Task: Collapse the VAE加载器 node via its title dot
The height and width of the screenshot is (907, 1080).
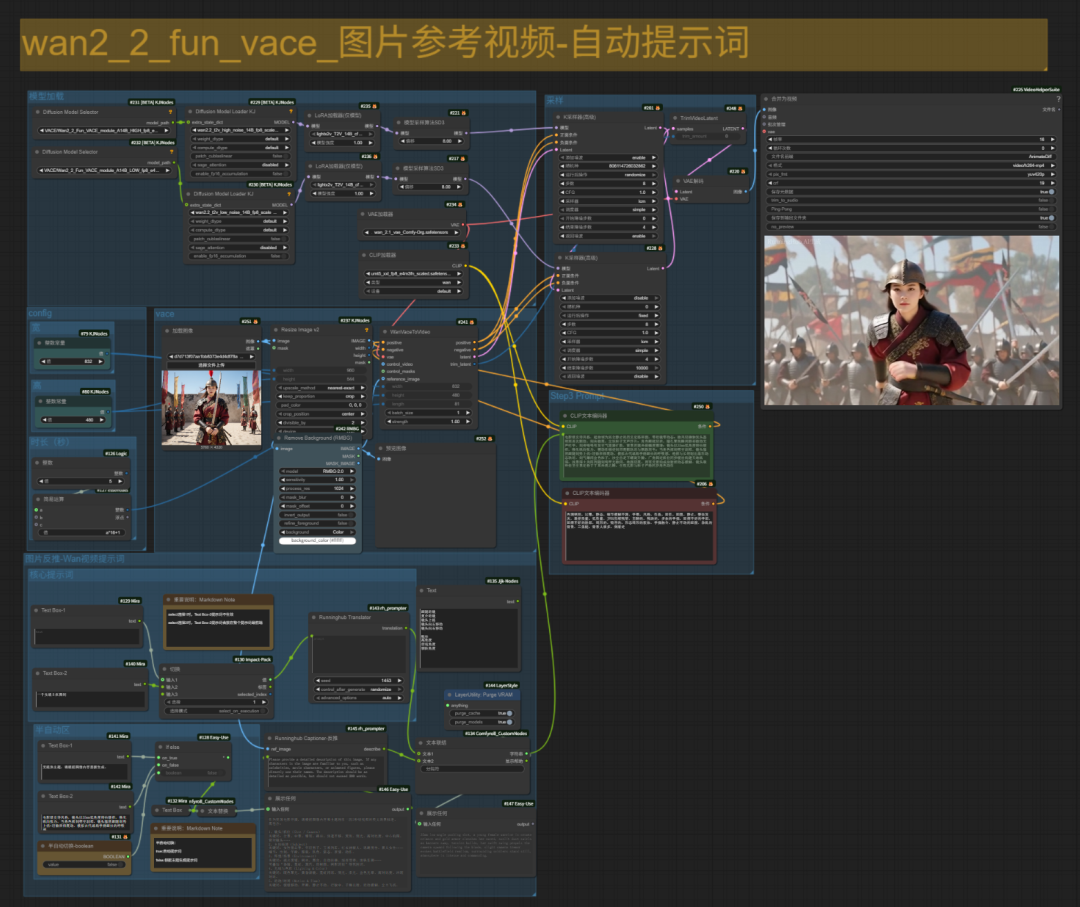Action: (x=362, y=214)
